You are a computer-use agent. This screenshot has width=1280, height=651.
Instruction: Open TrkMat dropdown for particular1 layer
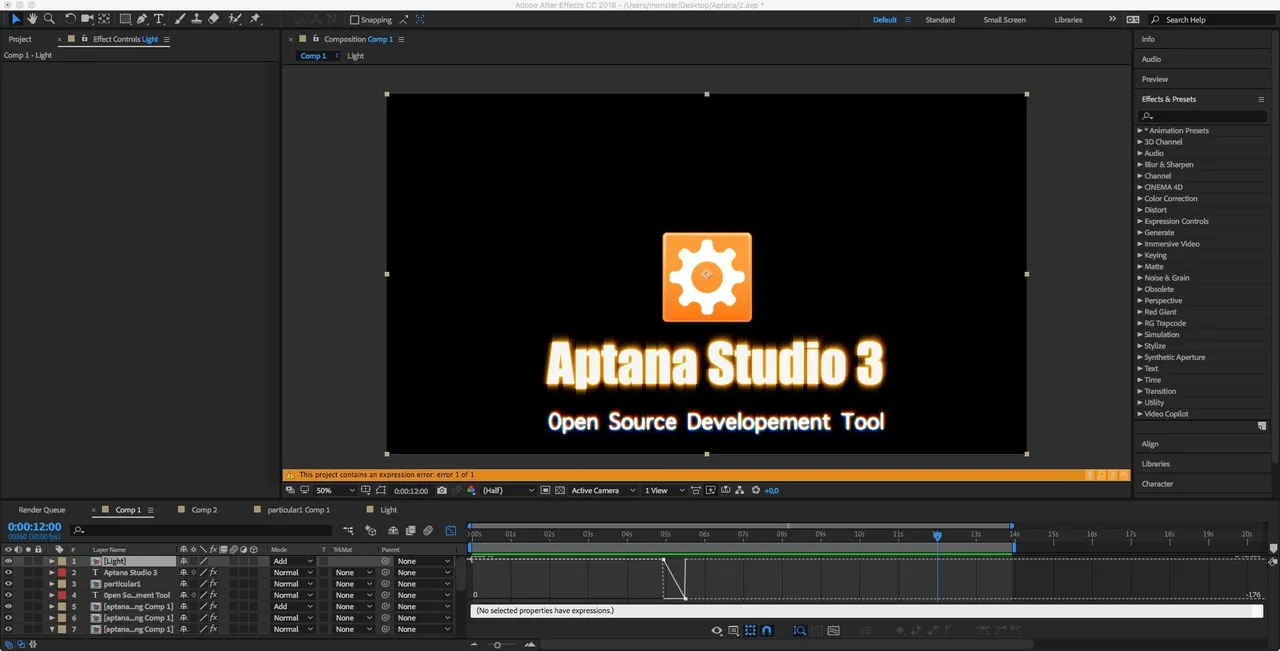coord(354,584)
